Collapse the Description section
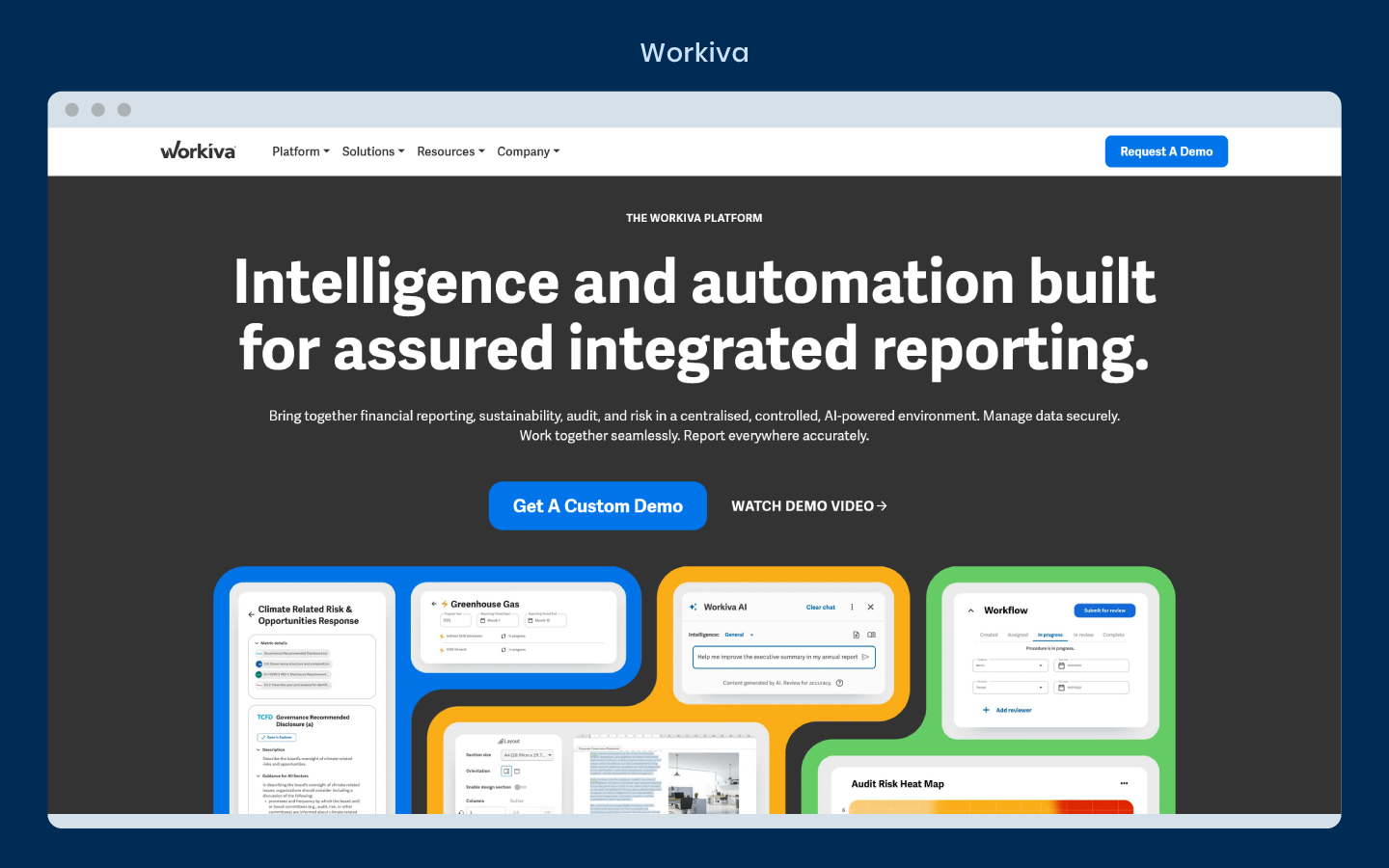1389x868 pixels. pyautogui.click(x=259, y=749)
